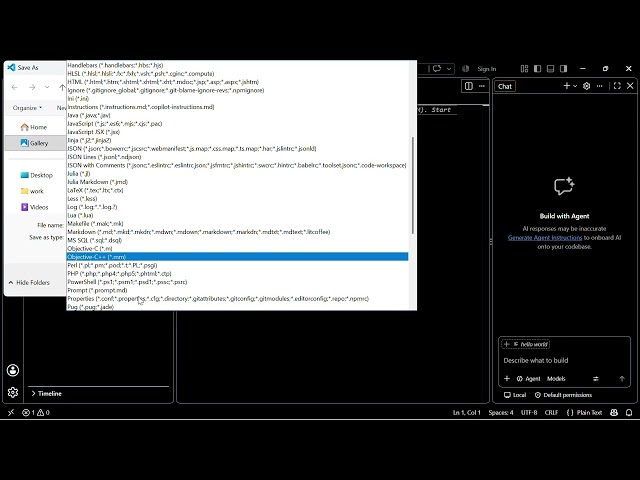640x480 pixels.
Task: Open the Accounts icon in activity bar
Action: coord(13,370)
